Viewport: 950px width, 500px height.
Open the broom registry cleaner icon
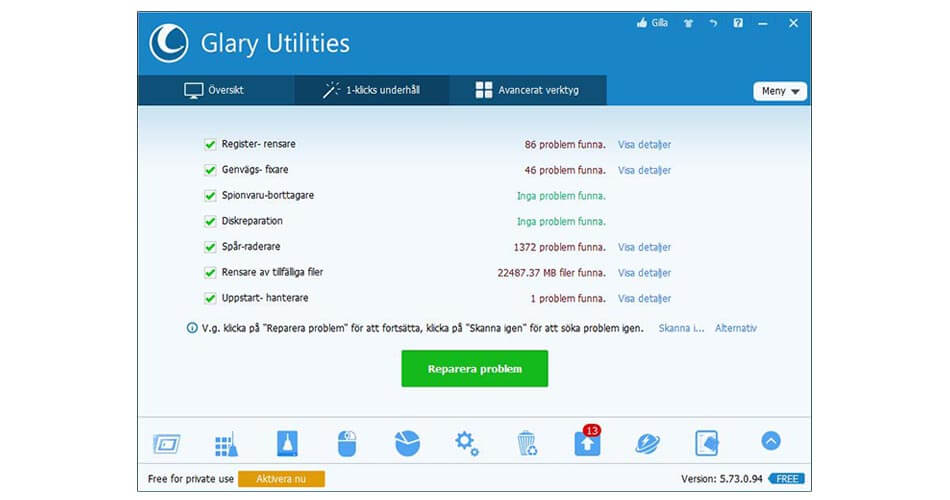[x=226, y=443]
